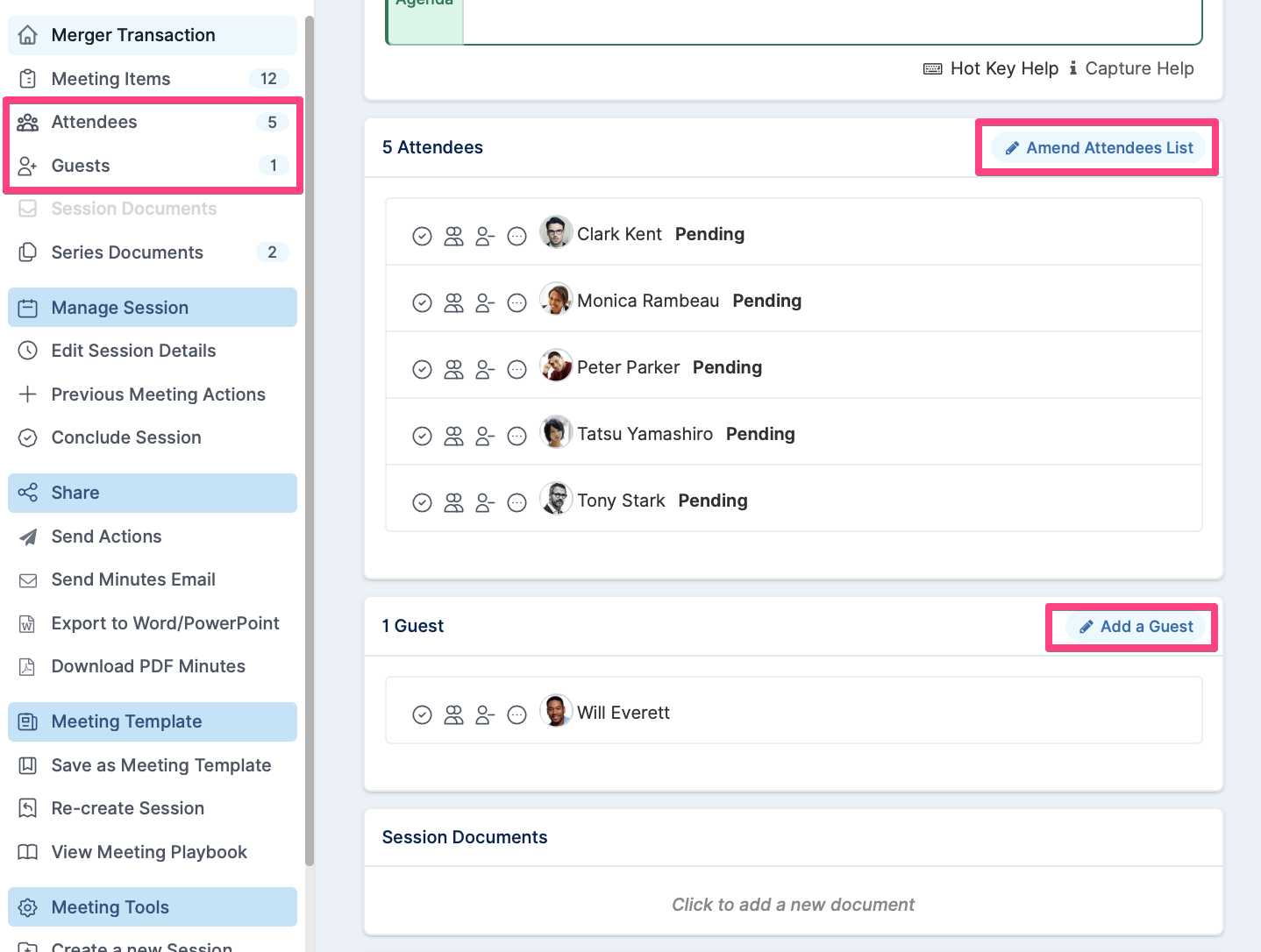1261x952 pixels.
Task: Click the Meeting Items count badge 12
Action: [268, 79]
